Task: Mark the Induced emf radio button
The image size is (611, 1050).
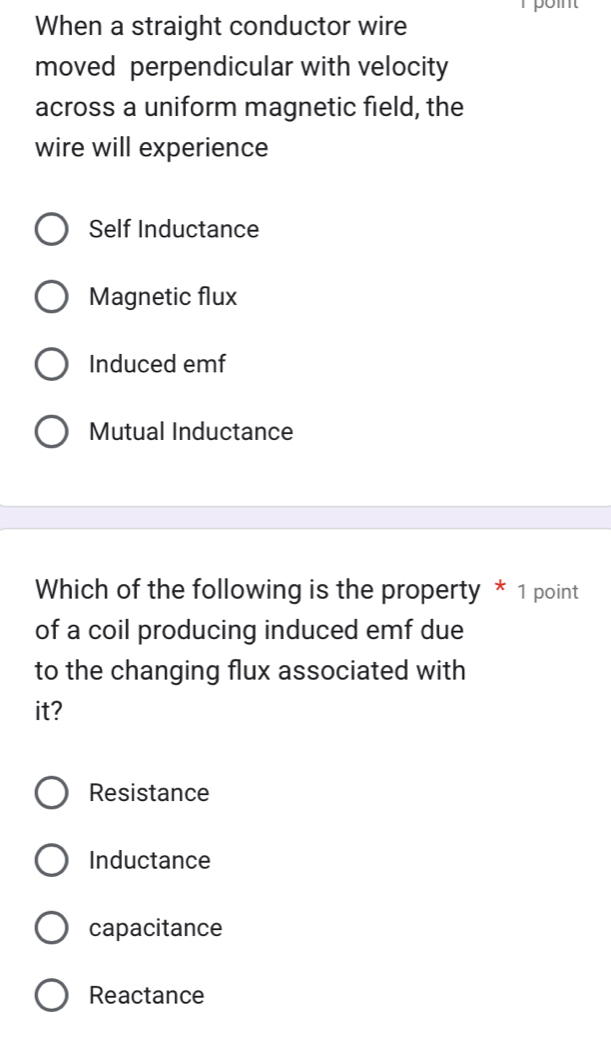Action: click(53, 365)
